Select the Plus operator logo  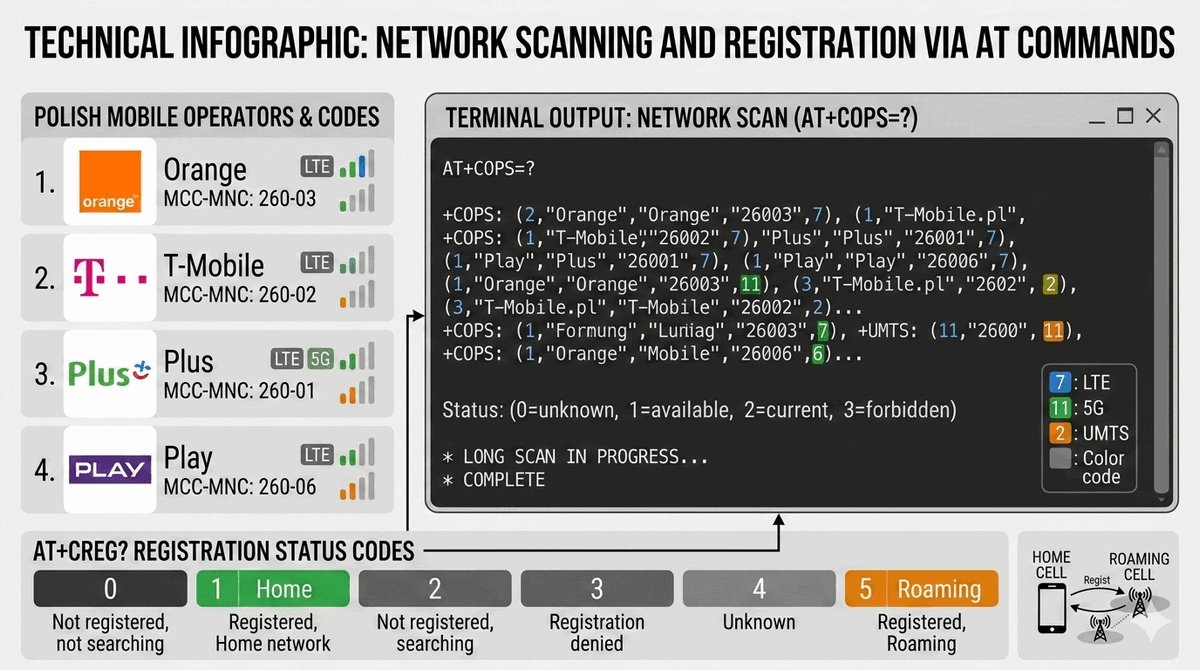[110, 373]
